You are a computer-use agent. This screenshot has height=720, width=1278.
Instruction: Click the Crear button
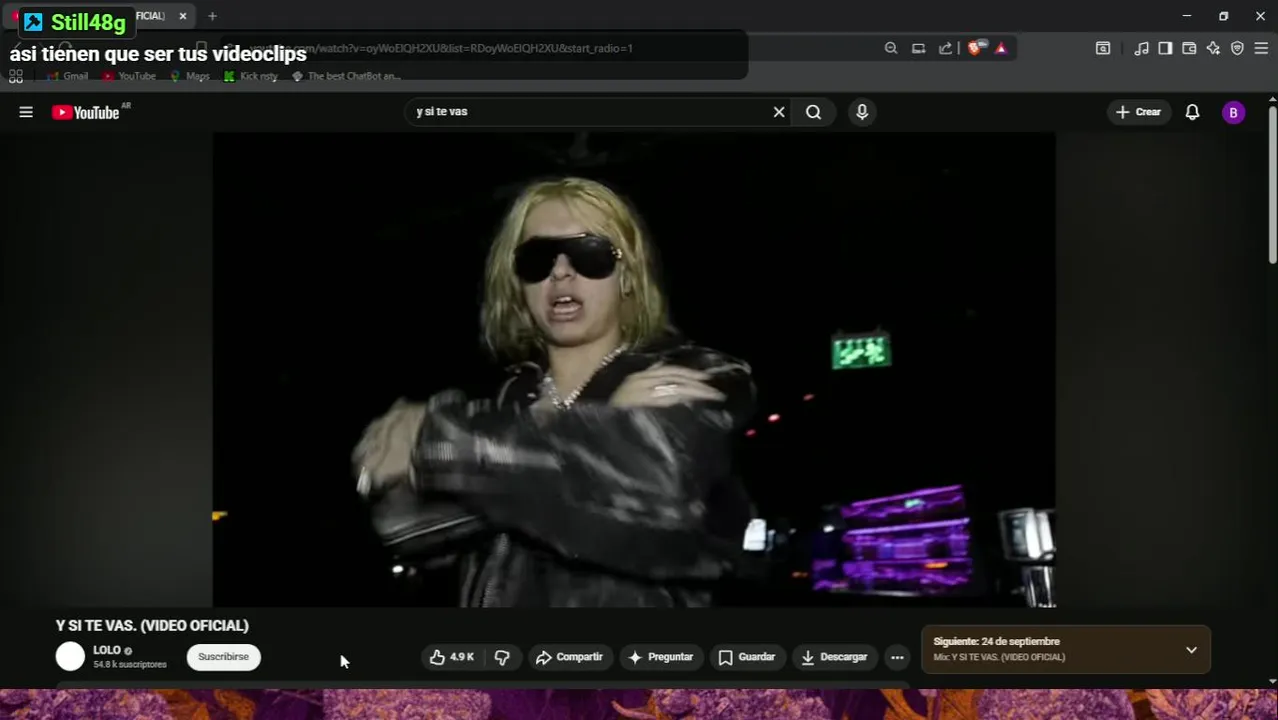pyautogui.click(x=1138, y=112)
